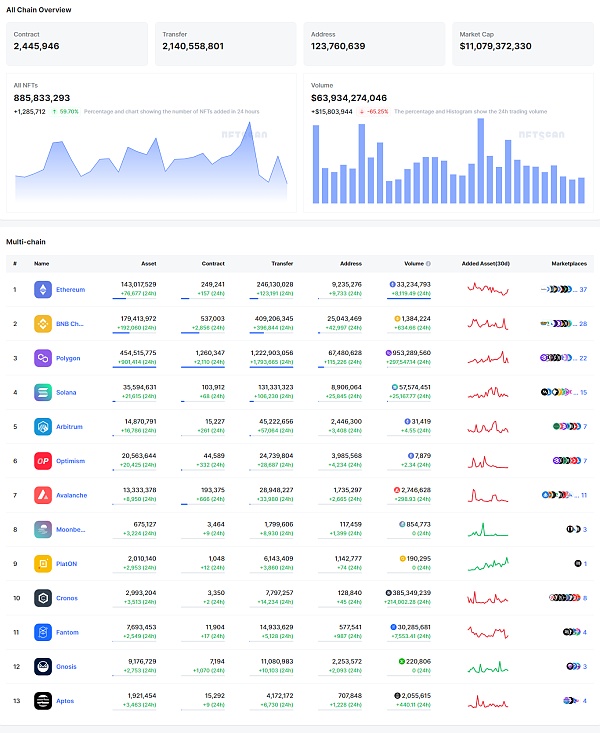Click the red down arrow by -65.25%
The height and width of the screenshot is (733, 600).
pyautogui.click(x=361, y=112)
